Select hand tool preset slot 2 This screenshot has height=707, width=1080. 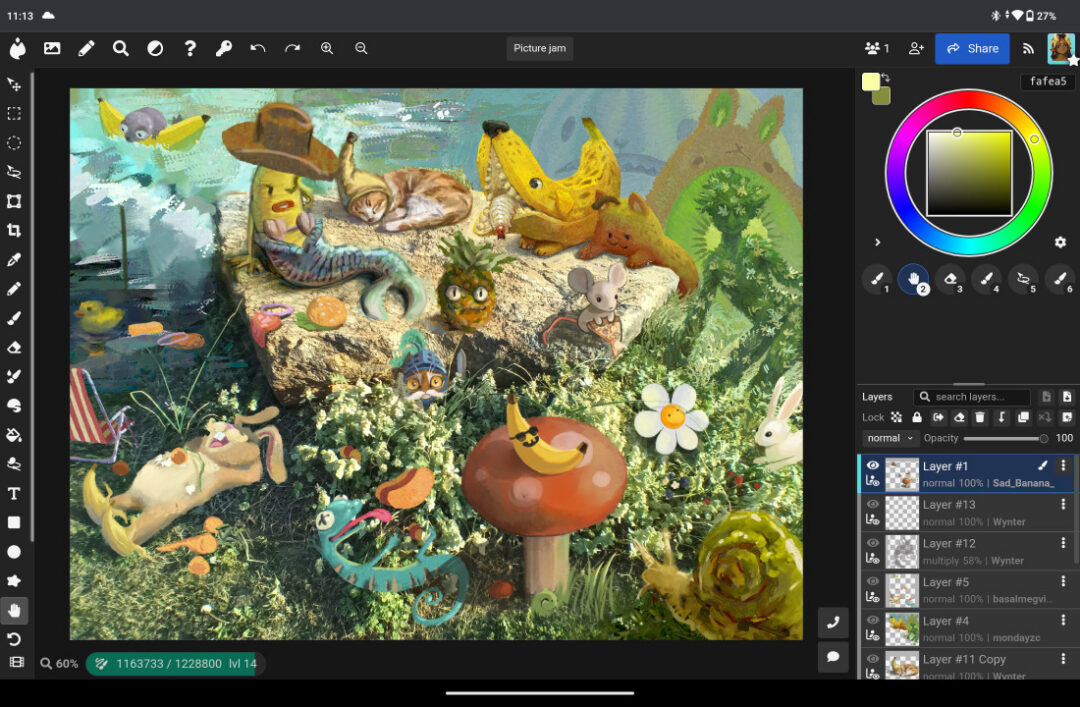(914, 279)
